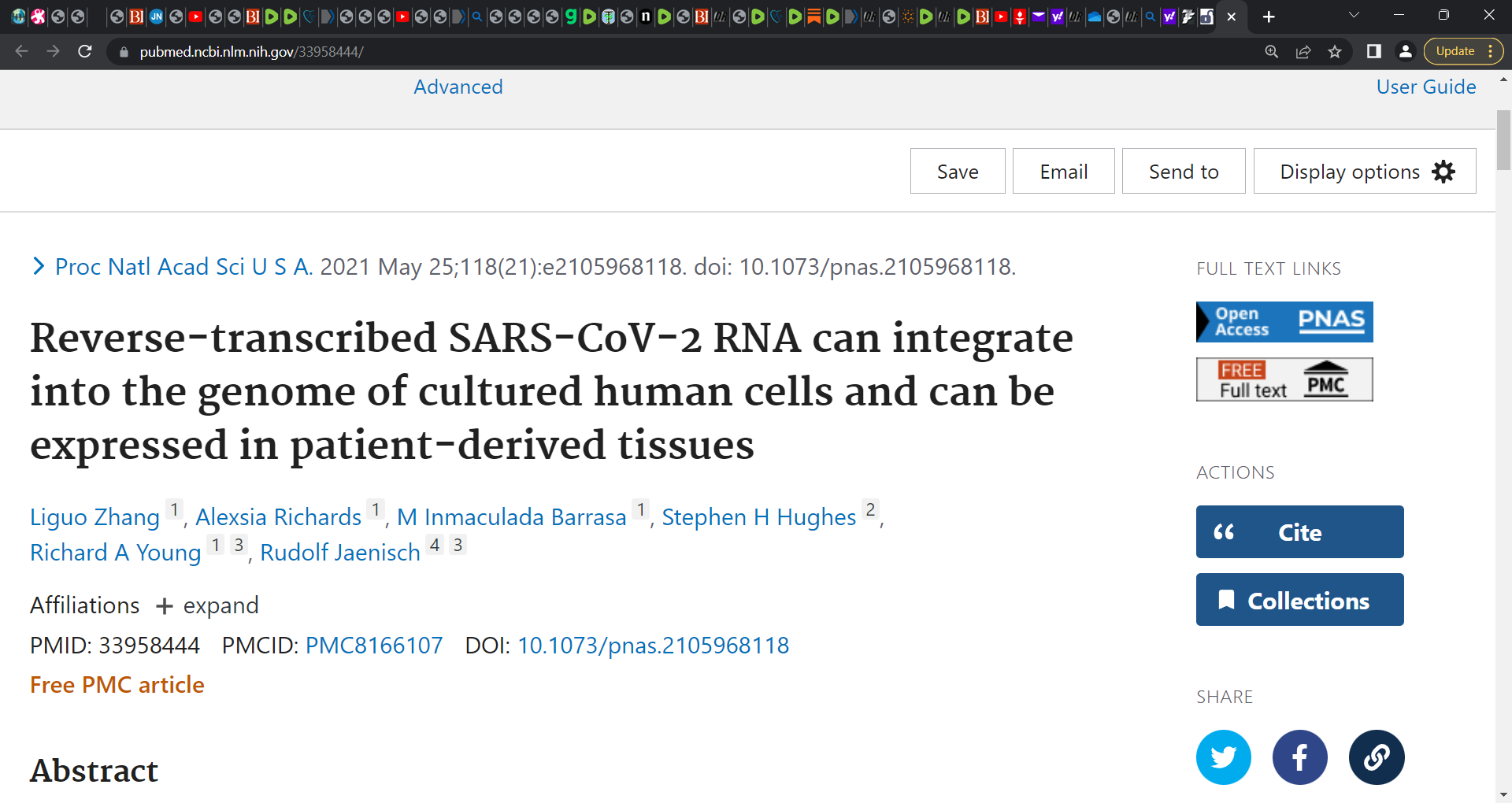Open Free Full text at PMC
Image resolution: width=1512 pixels, height=803 pixels.
pyautogui.click(x=1284, y=379)
